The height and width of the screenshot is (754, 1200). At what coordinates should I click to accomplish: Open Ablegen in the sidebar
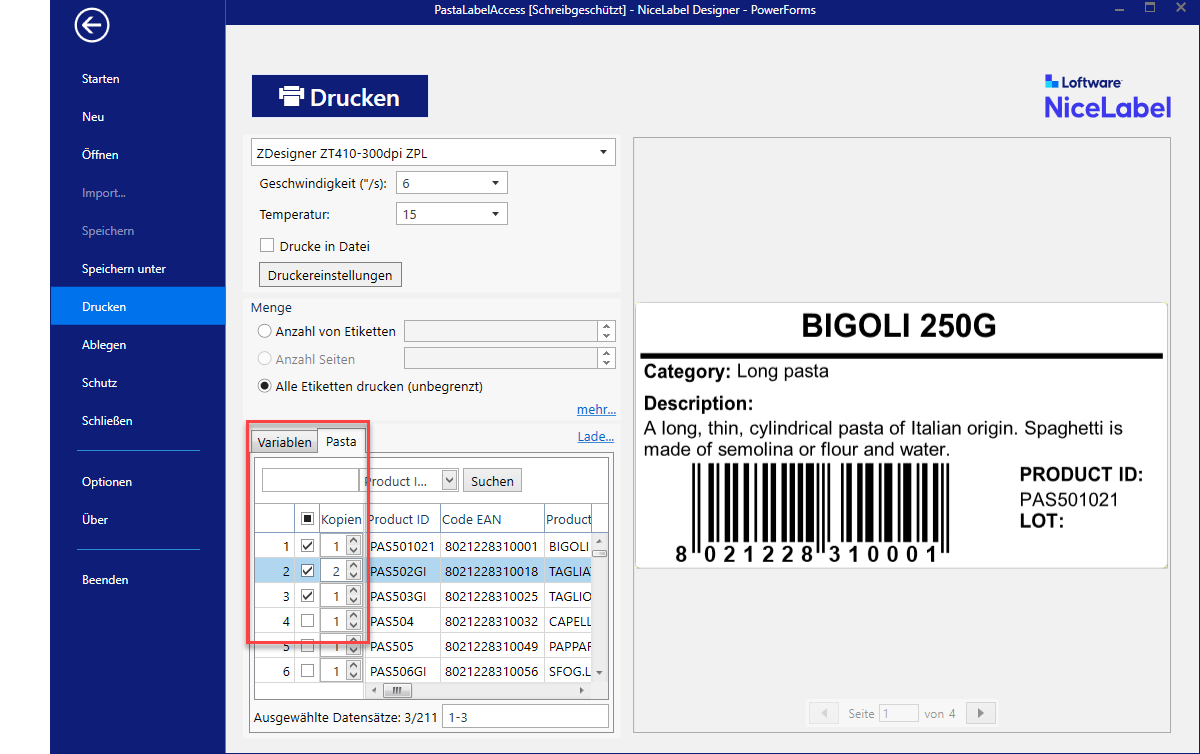coord(138,345)
